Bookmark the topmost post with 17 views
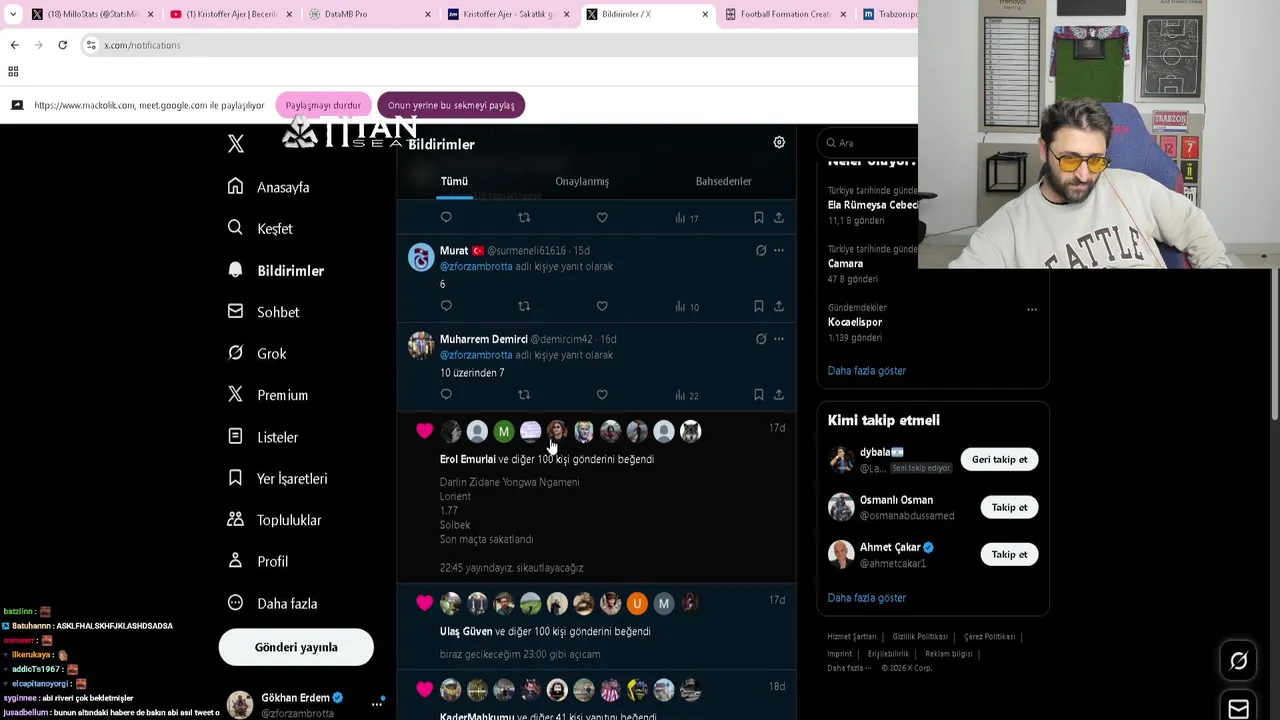Screen dimensions: 1280x720 (759, 217)
